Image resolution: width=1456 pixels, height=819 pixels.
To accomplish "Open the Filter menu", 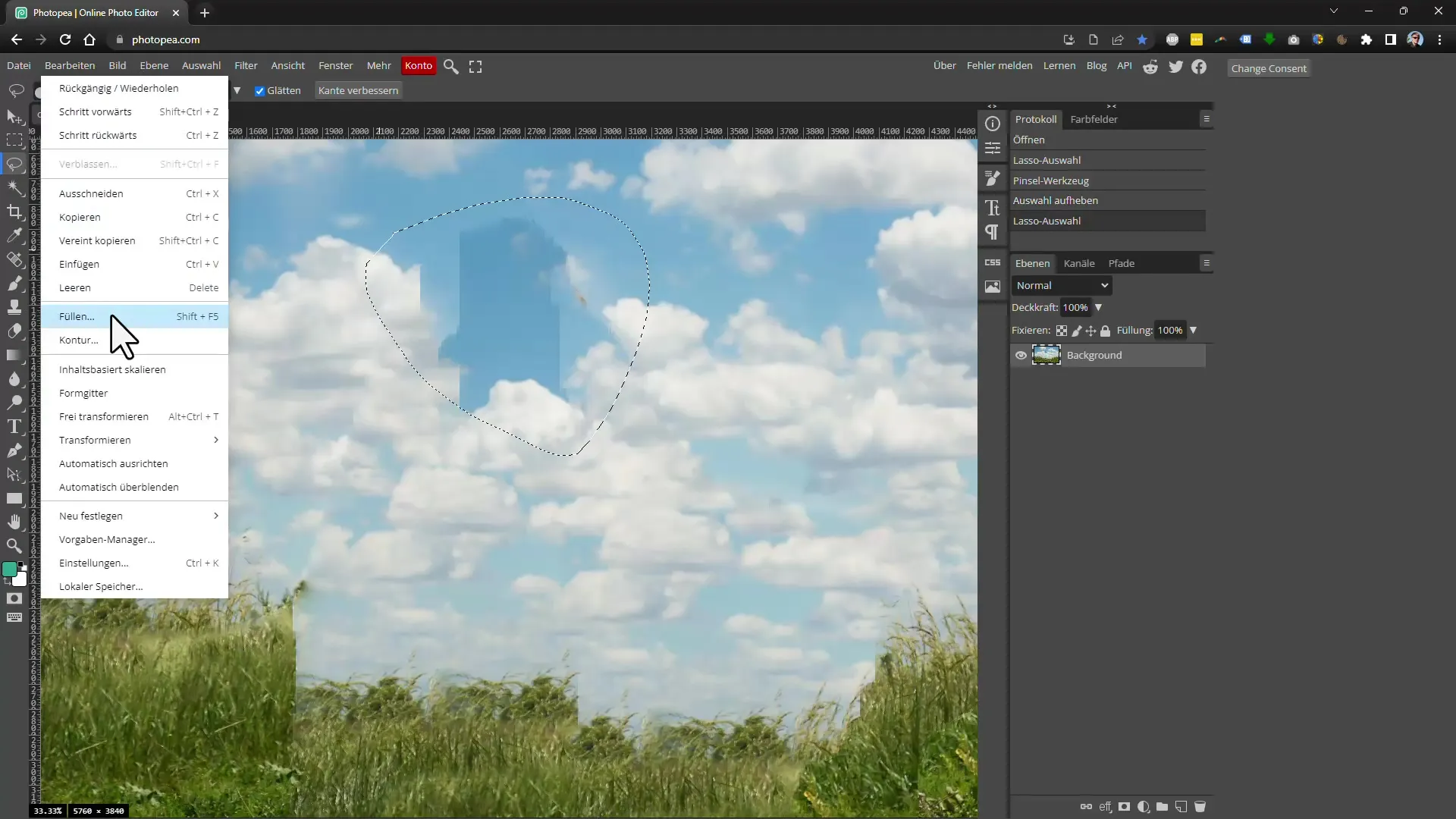I will tap(246, 66).
